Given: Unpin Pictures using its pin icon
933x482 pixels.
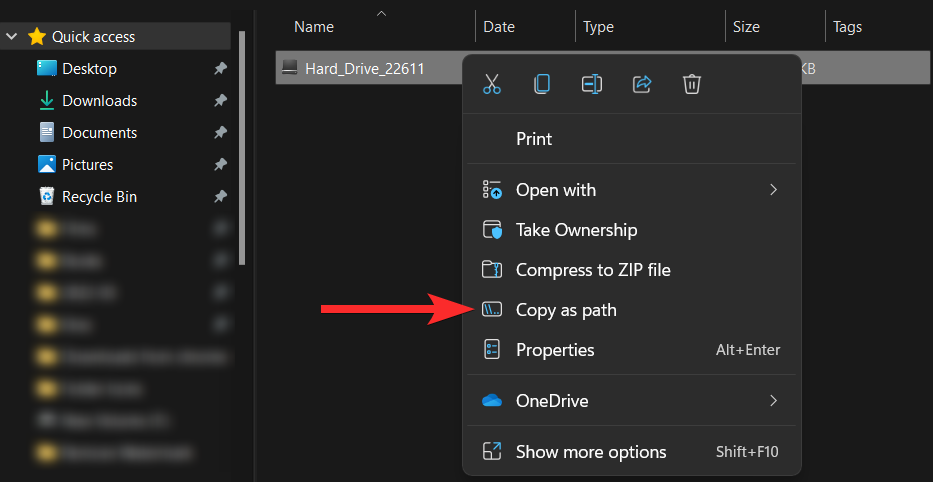Looking at the screenshot, I should click(x=220, y=165).
